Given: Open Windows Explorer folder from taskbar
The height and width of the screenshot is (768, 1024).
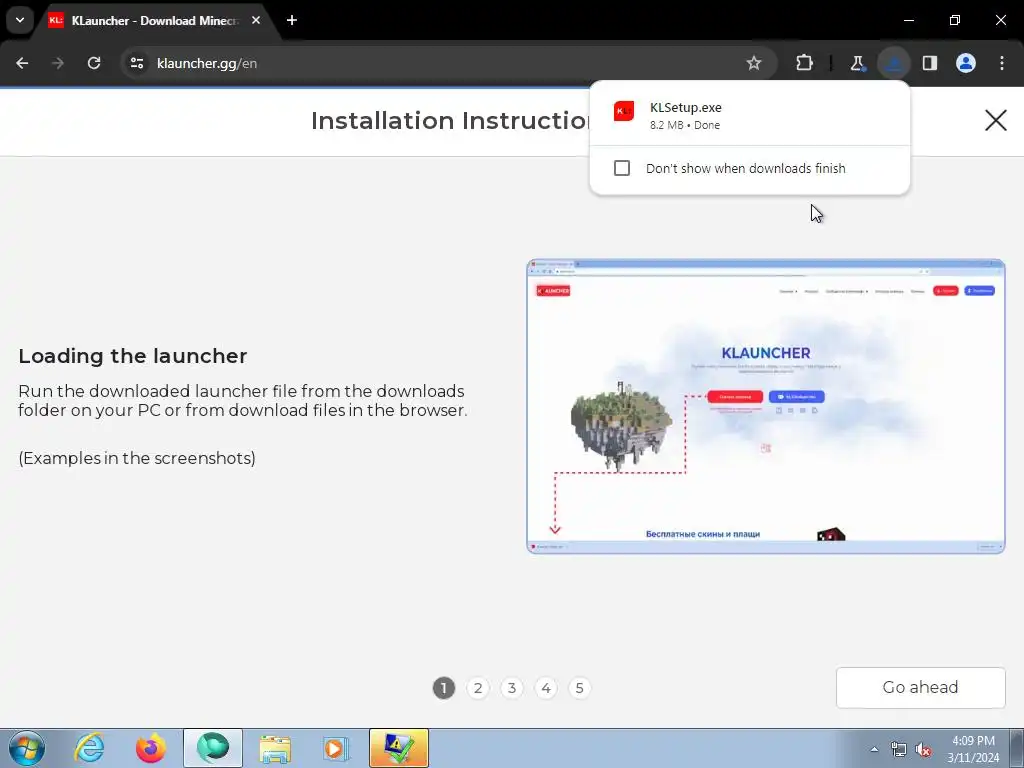Looking at the screenshot, I should point(275,748).
